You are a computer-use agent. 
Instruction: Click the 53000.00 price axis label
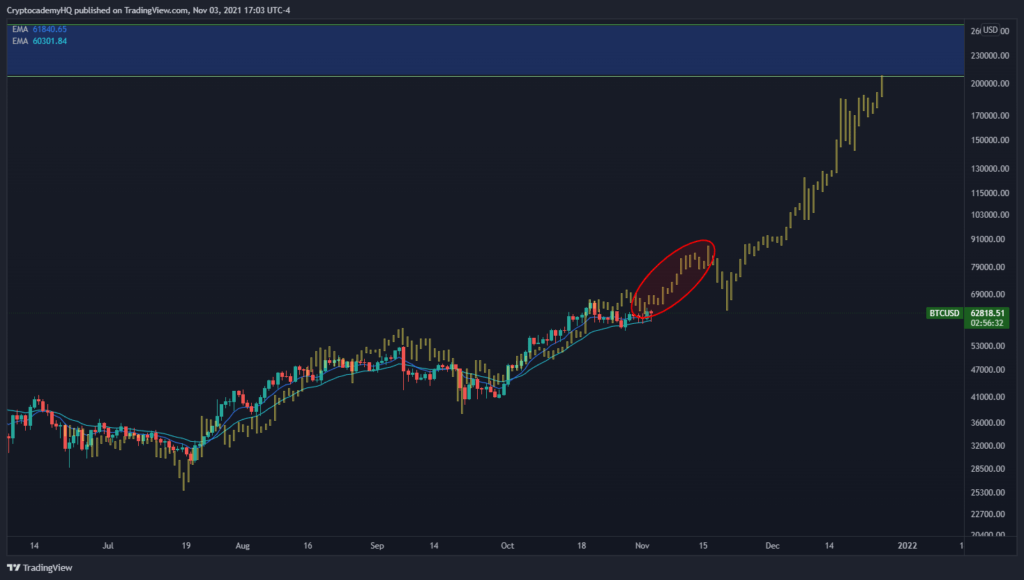click(988, 346)
